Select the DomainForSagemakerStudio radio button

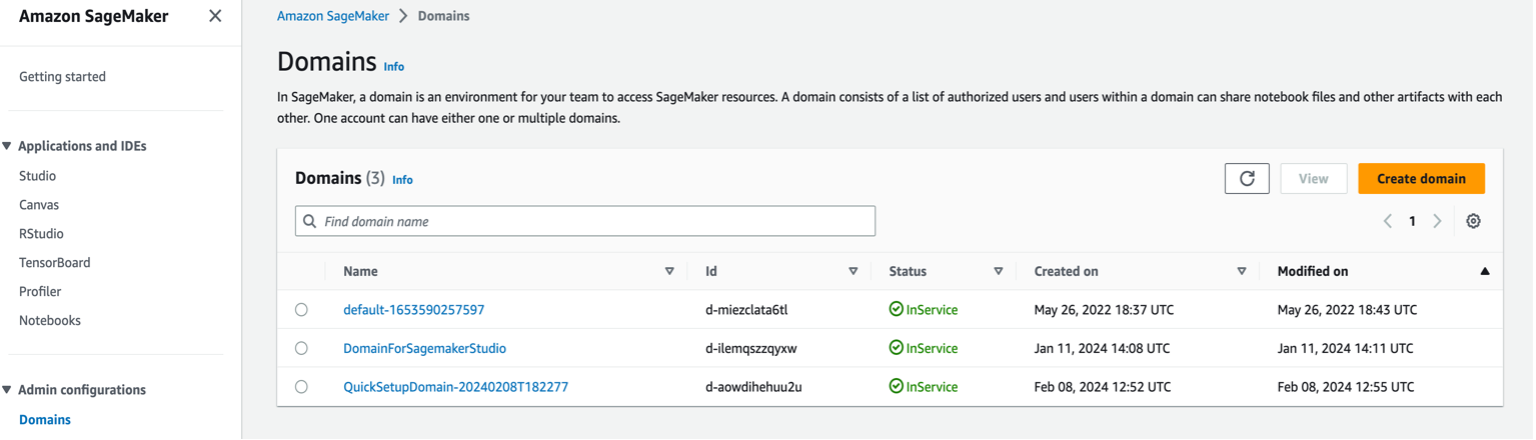pos(301,348)
